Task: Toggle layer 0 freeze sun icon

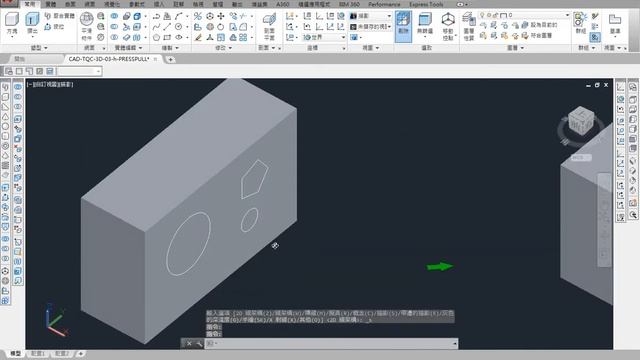Action: point(489,15)
